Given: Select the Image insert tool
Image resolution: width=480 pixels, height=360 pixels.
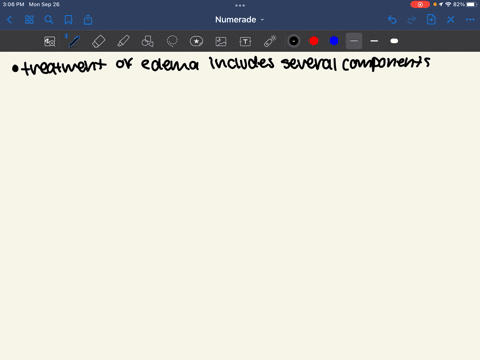Looking at the screenshot, I should [x=221, y=41].
